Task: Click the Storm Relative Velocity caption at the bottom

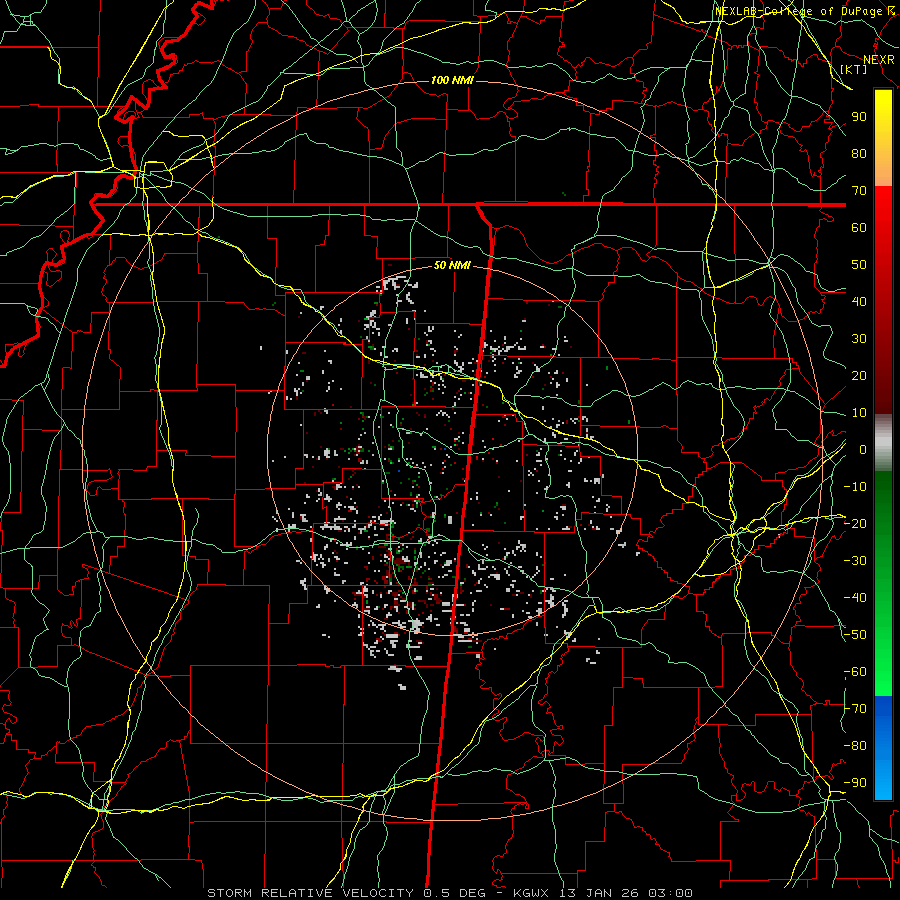Action: pyautogui.click(x=450, y=893)
